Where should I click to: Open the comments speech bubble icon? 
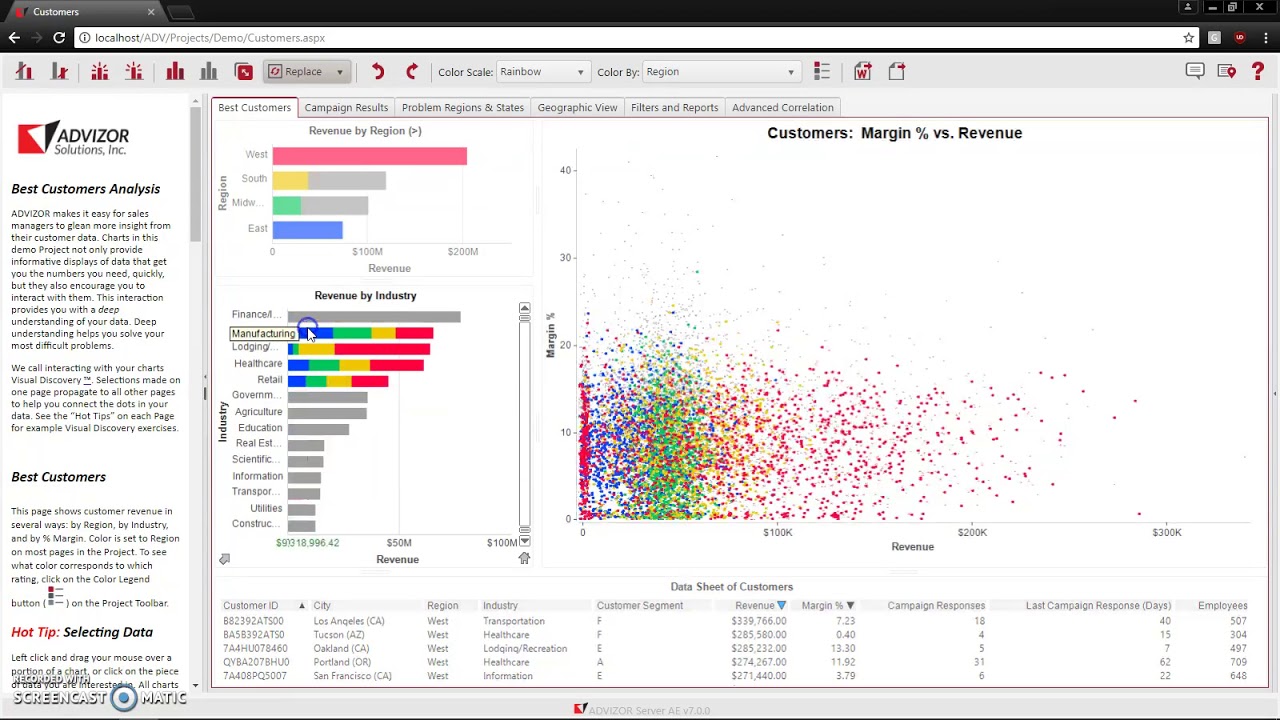1195,71
